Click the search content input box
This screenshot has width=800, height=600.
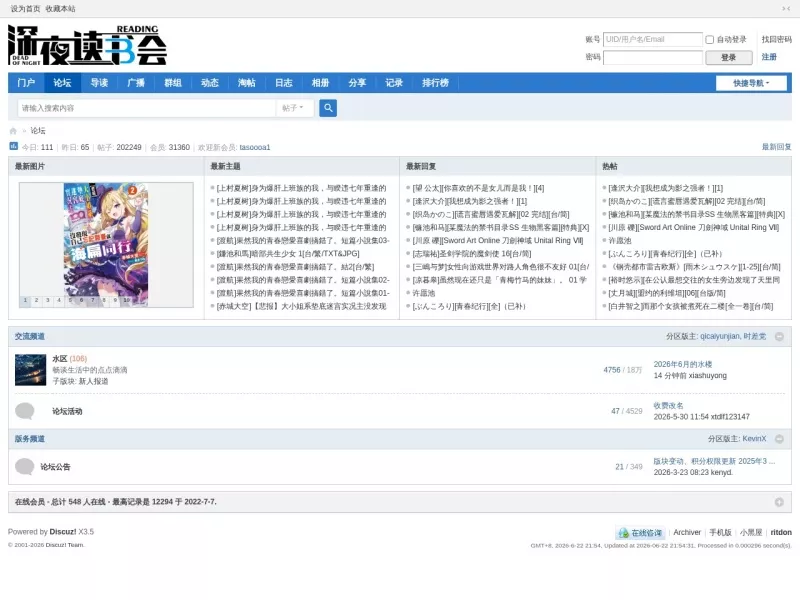coord(147,108)
